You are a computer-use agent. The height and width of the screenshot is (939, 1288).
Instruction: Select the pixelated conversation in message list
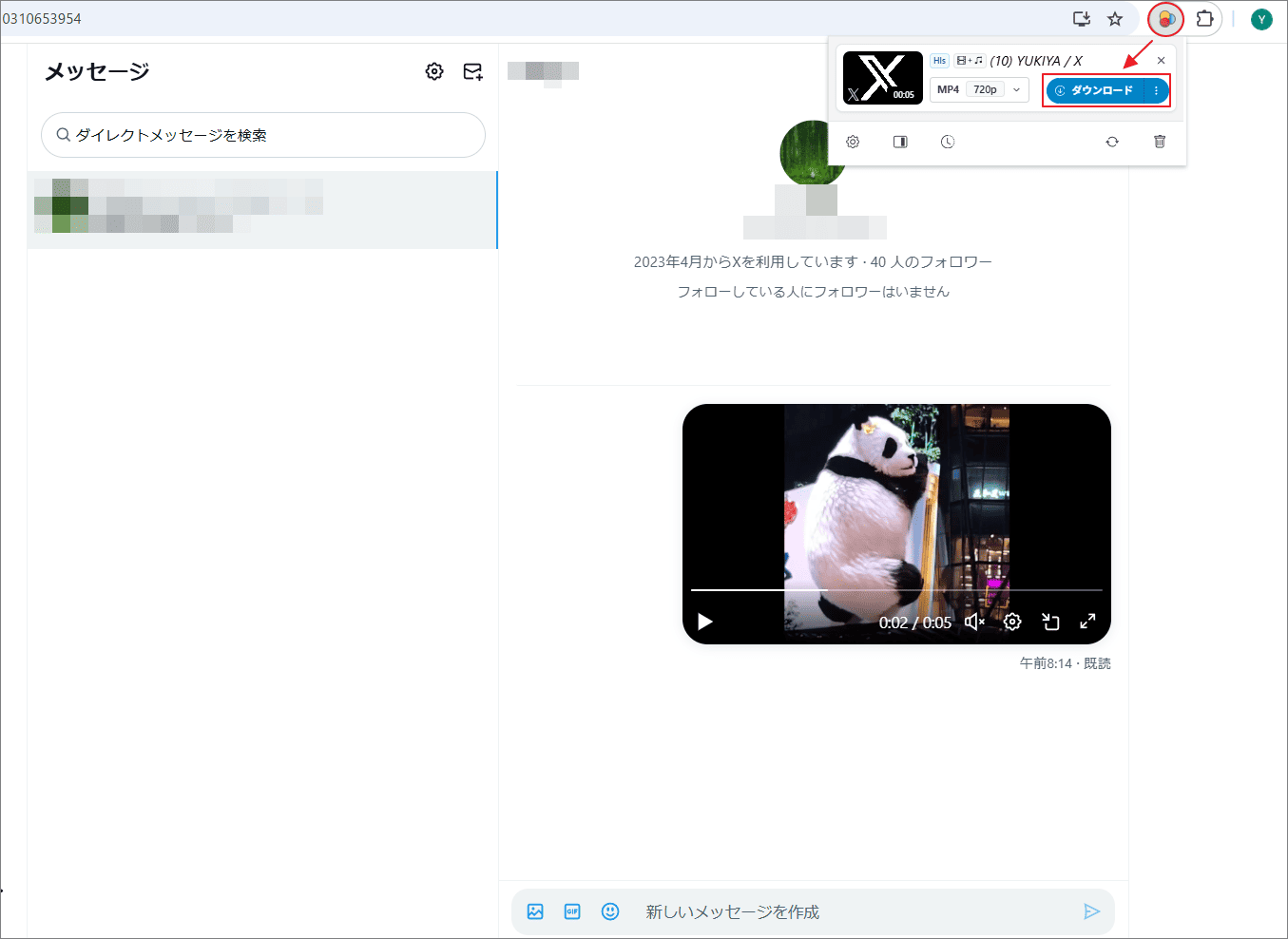click(262, 210)
